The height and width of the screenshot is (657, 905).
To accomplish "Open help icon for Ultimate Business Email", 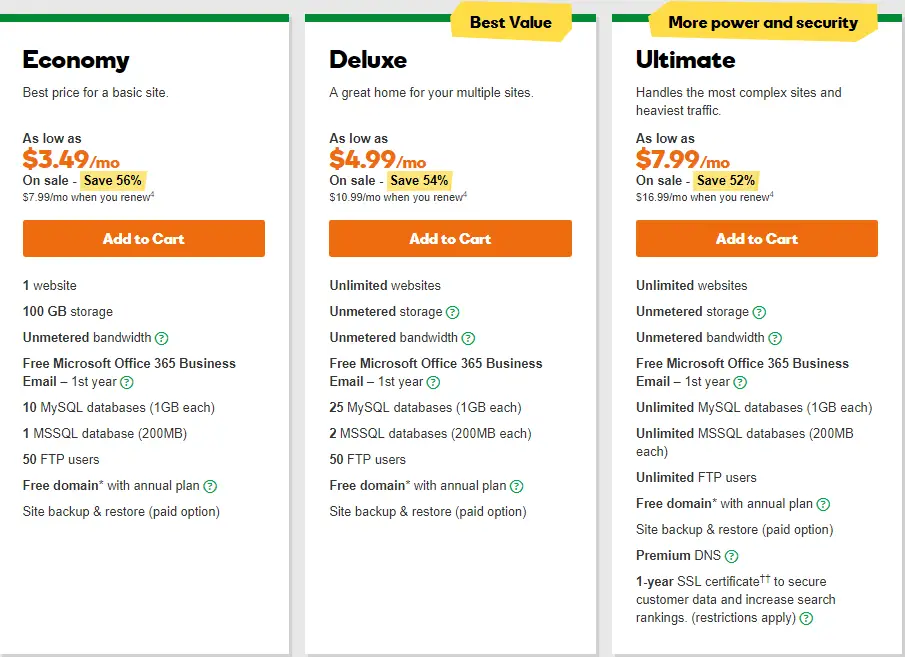I will [x=740, y=382].
